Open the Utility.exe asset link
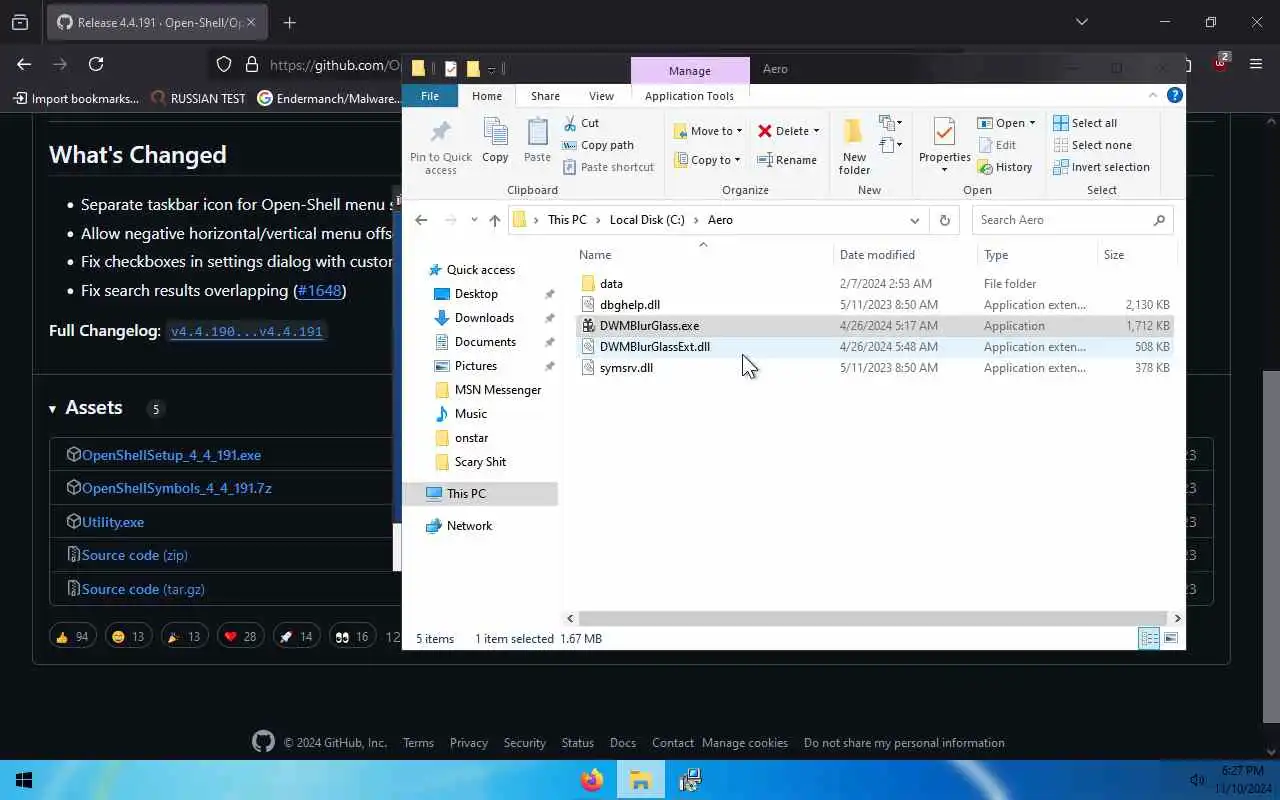 [113, 522]
